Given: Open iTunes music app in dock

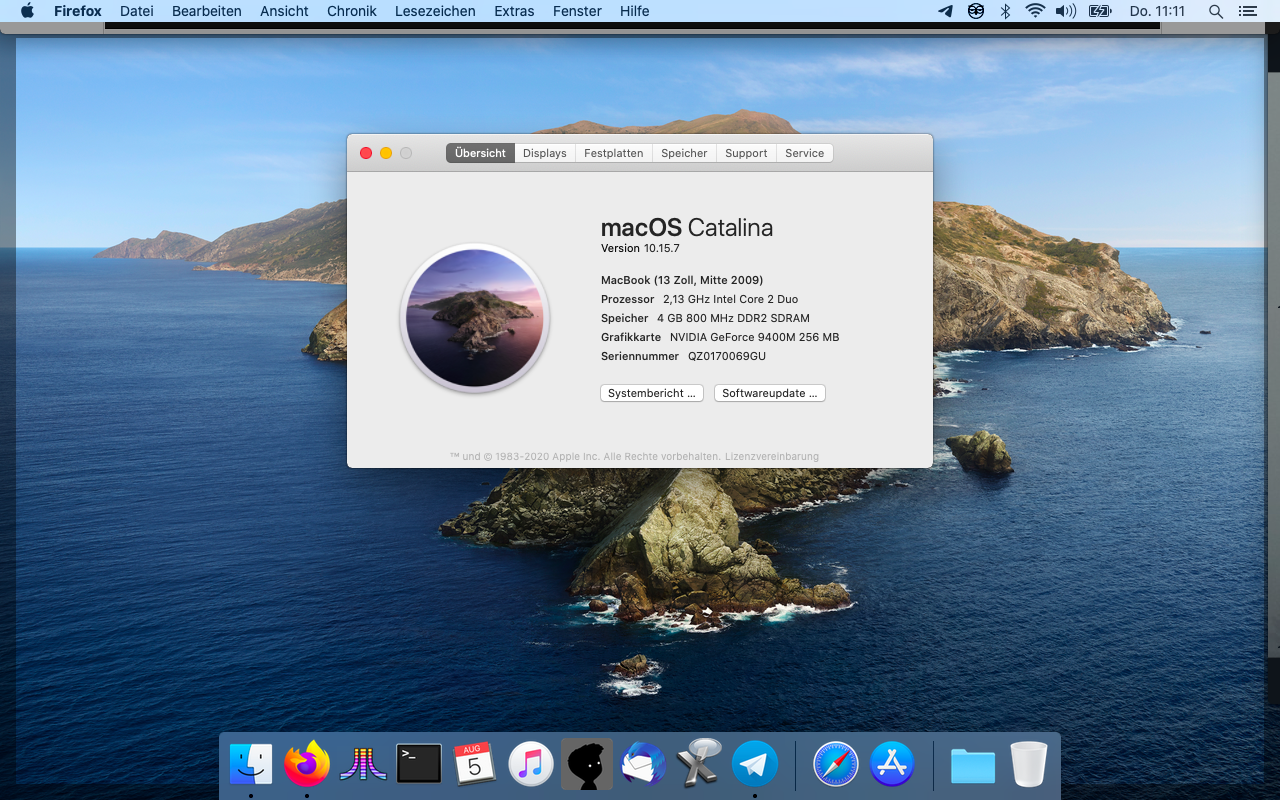Looking at the screenshot, I should point(531,765).
